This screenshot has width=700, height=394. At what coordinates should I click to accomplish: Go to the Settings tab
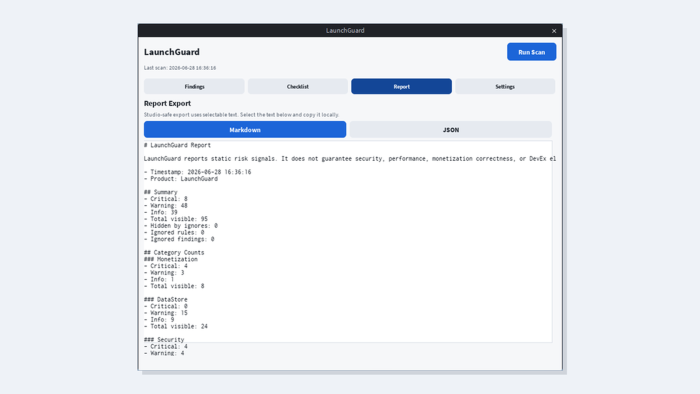tap(505, 87)
